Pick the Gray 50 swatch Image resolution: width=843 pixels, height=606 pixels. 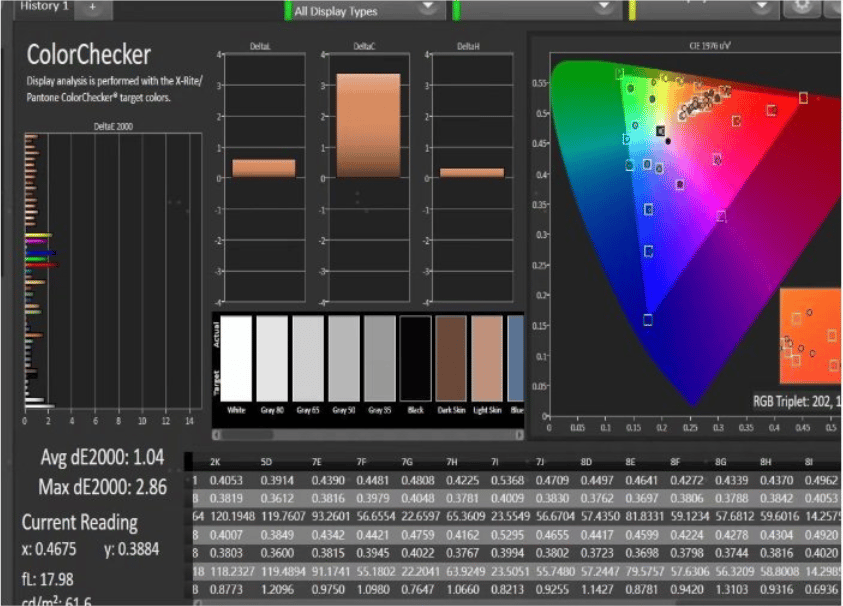(x=344, y=358)
